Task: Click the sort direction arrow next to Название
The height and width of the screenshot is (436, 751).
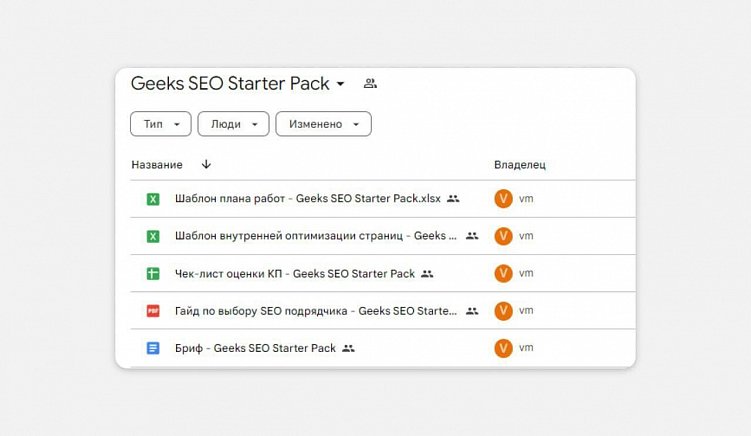Action: tap(206, 164)
